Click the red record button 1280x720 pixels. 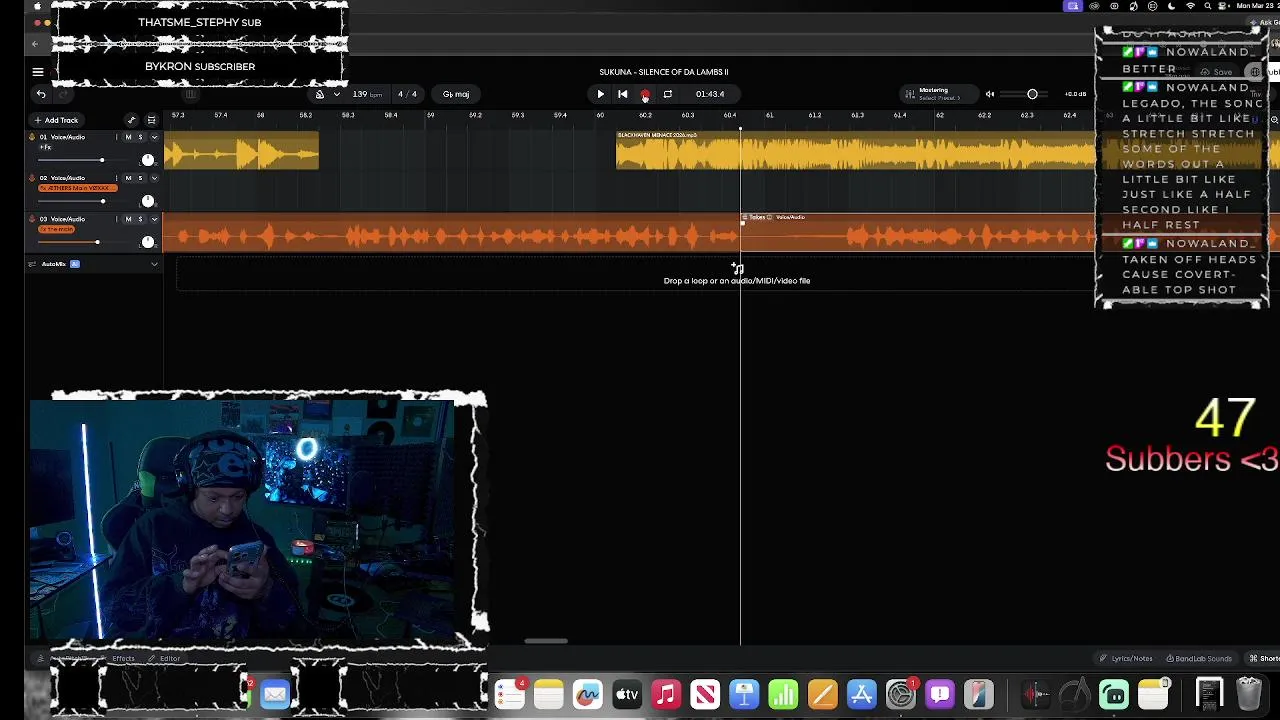645,94
